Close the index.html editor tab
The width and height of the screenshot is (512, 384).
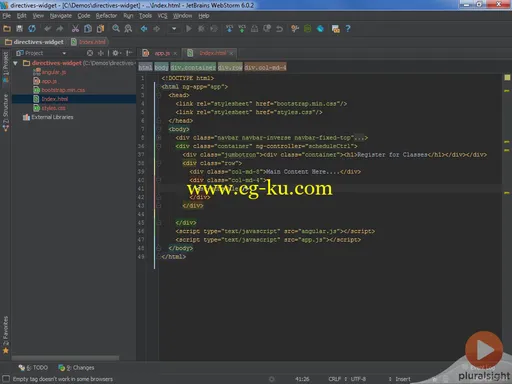point(231,53)
